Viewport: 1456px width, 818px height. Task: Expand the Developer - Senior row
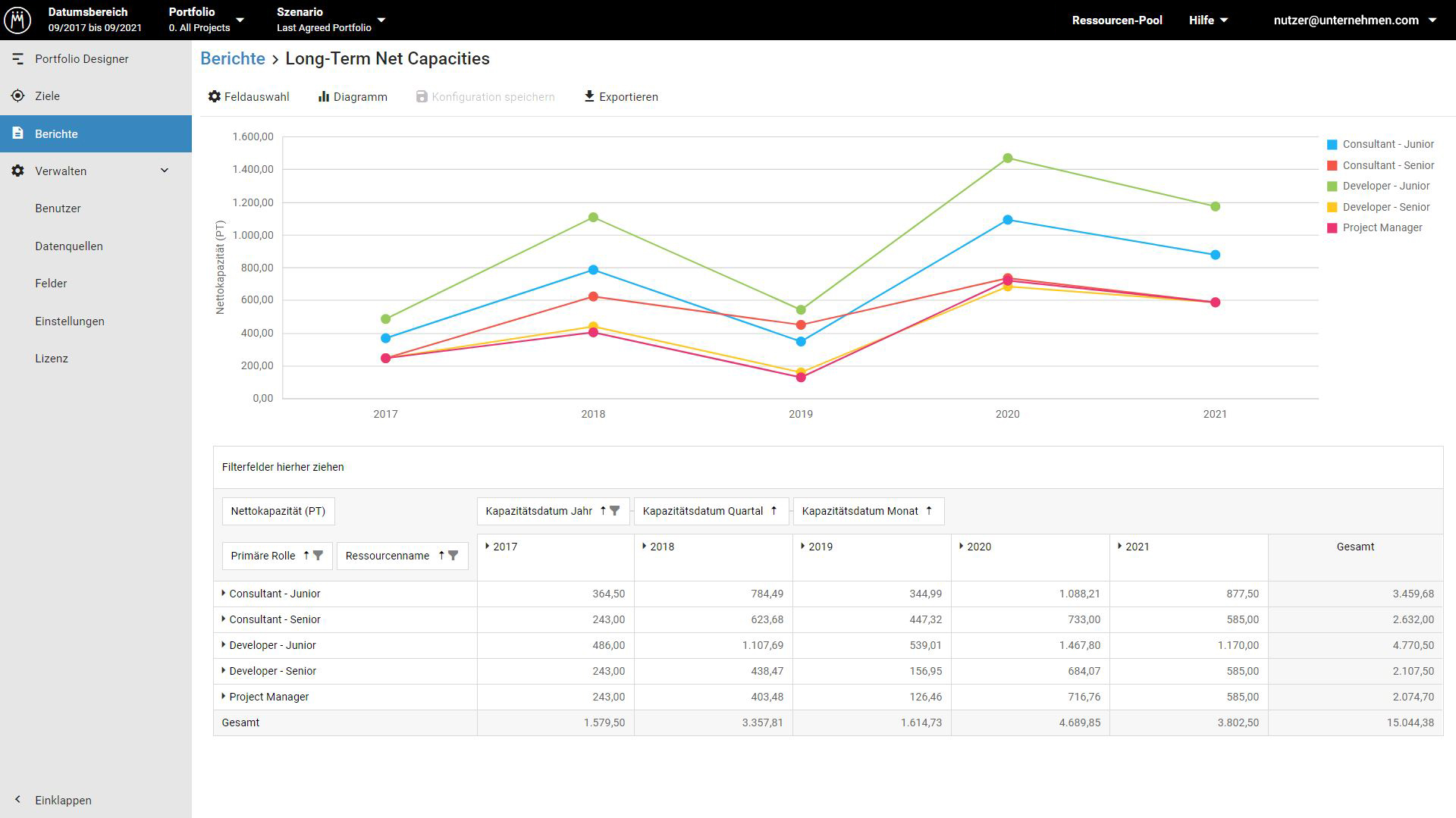224,671
